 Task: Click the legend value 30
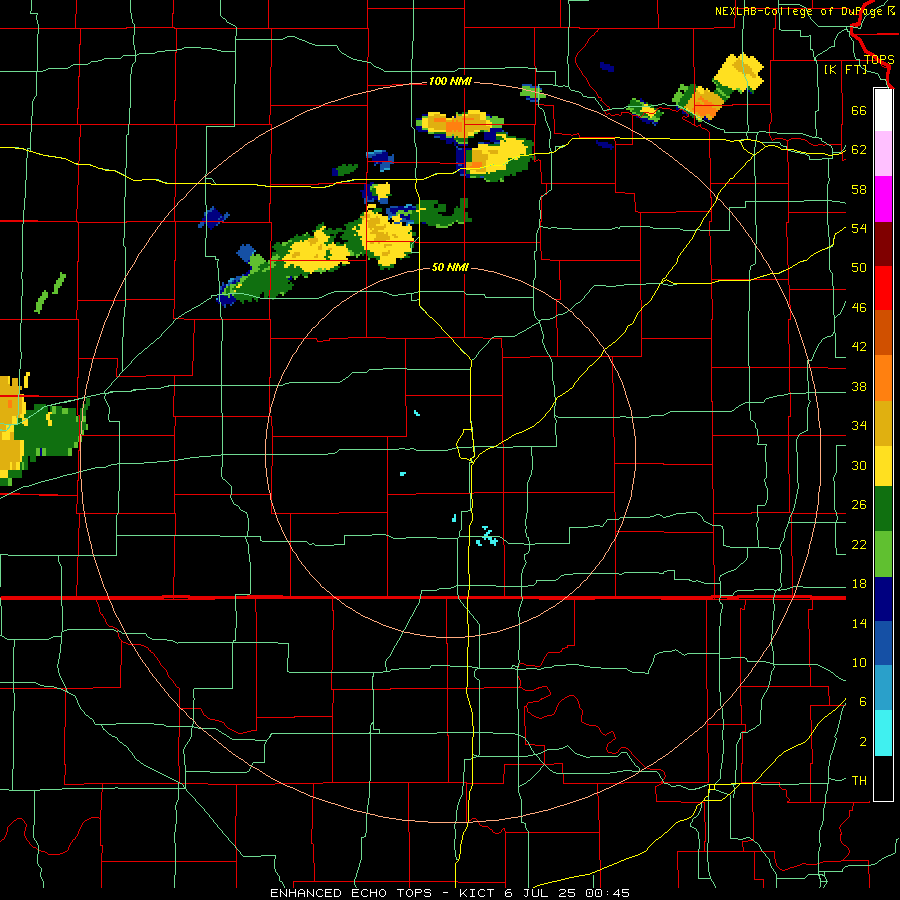tap(859, 465)
